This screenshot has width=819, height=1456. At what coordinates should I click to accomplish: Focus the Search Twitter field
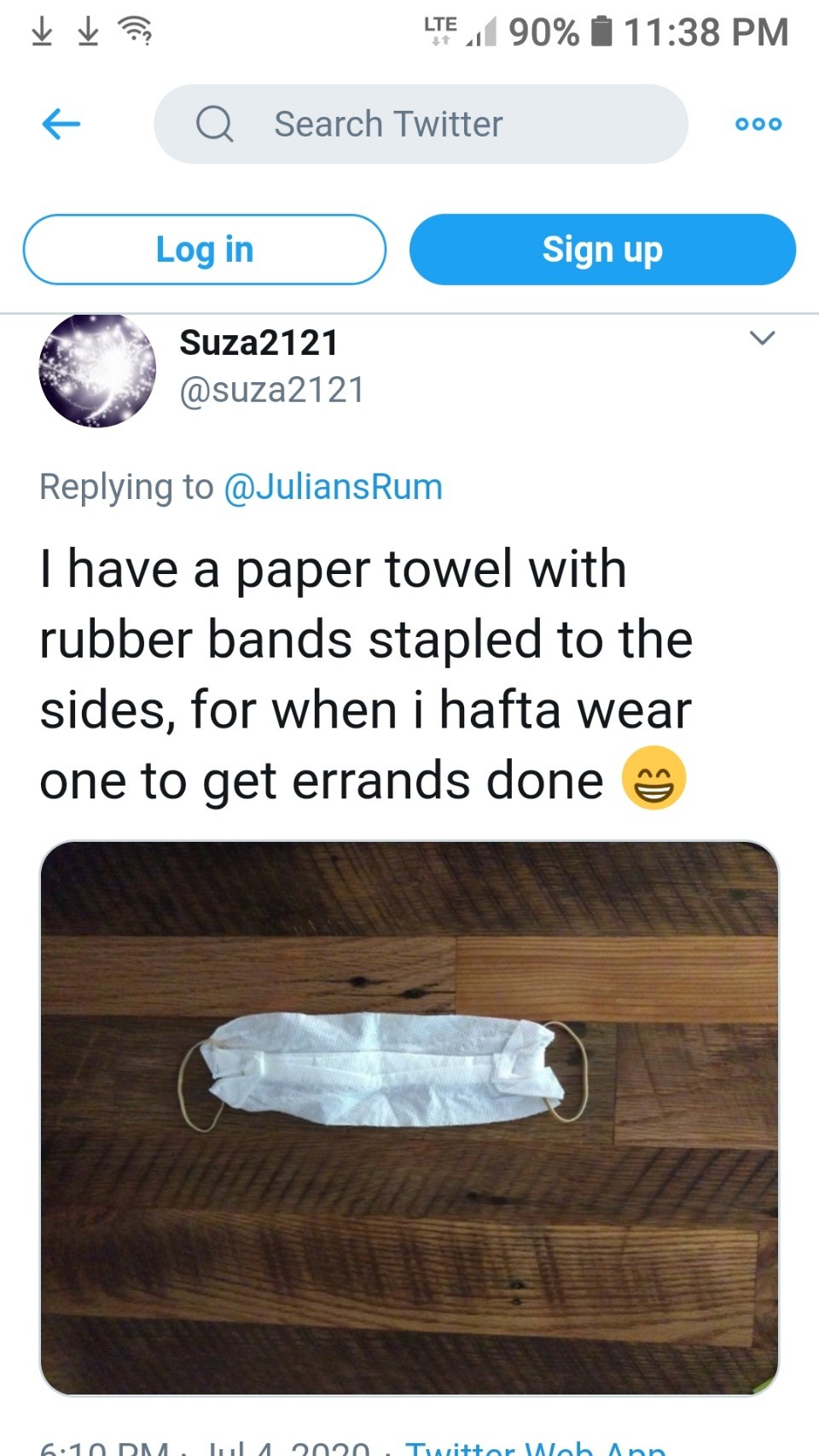(x=421, y=125)
